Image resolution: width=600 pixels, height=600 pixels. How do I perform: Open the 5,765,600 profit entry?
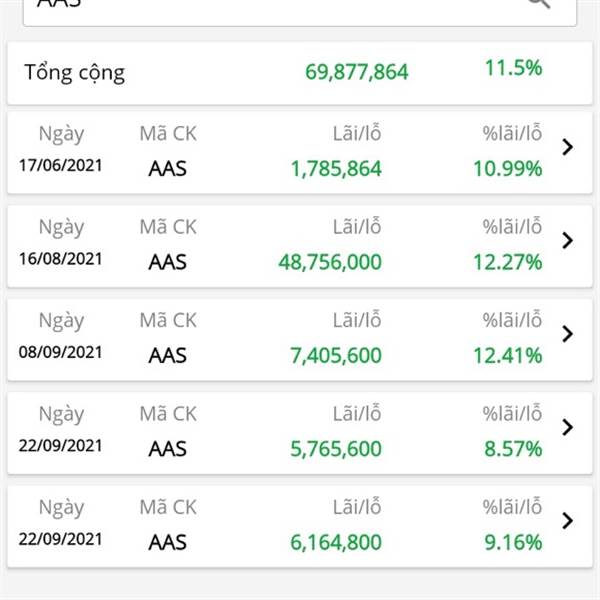click(336, 449)
